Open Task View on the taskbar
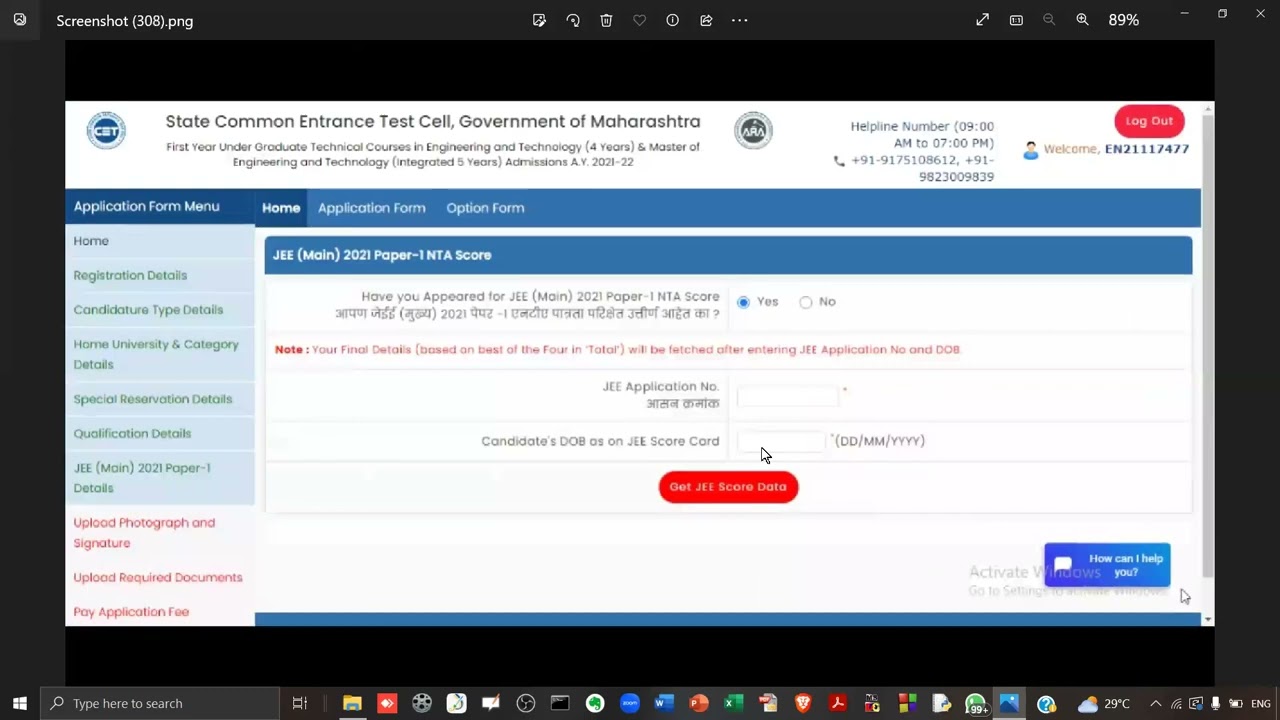The width and height of the screenshot is (1280, 720). (299, 703)
